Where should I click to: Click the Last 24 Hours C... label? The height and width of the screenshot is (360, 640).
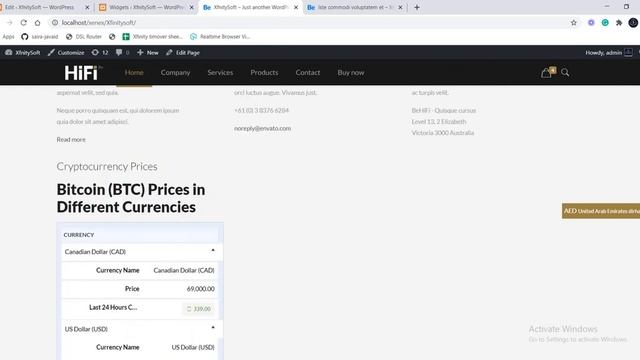point(113,307)
